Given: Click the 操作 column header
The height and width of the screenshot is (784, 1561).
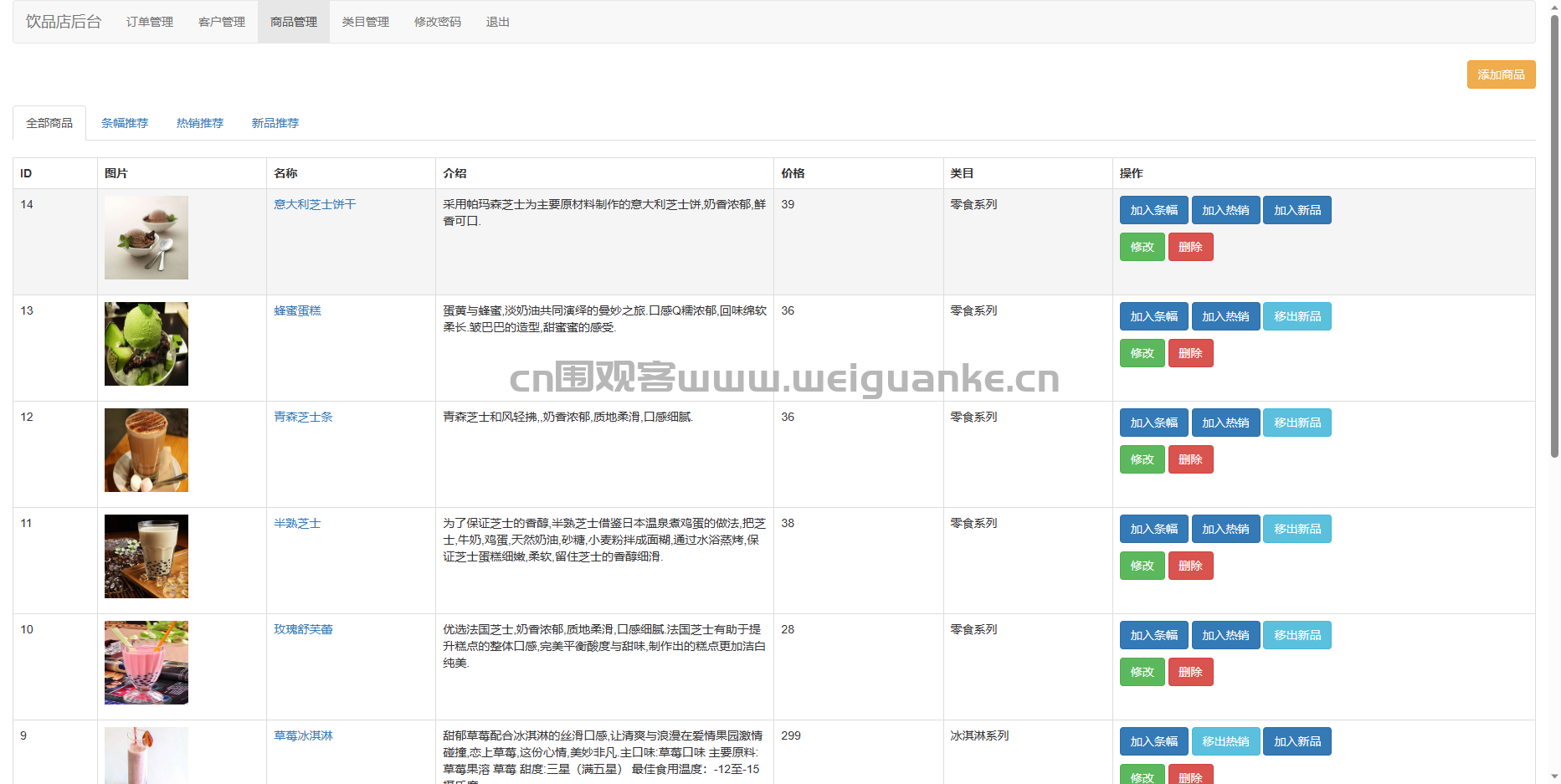Looking at the screenshot, I should (x=1324, y=173).
